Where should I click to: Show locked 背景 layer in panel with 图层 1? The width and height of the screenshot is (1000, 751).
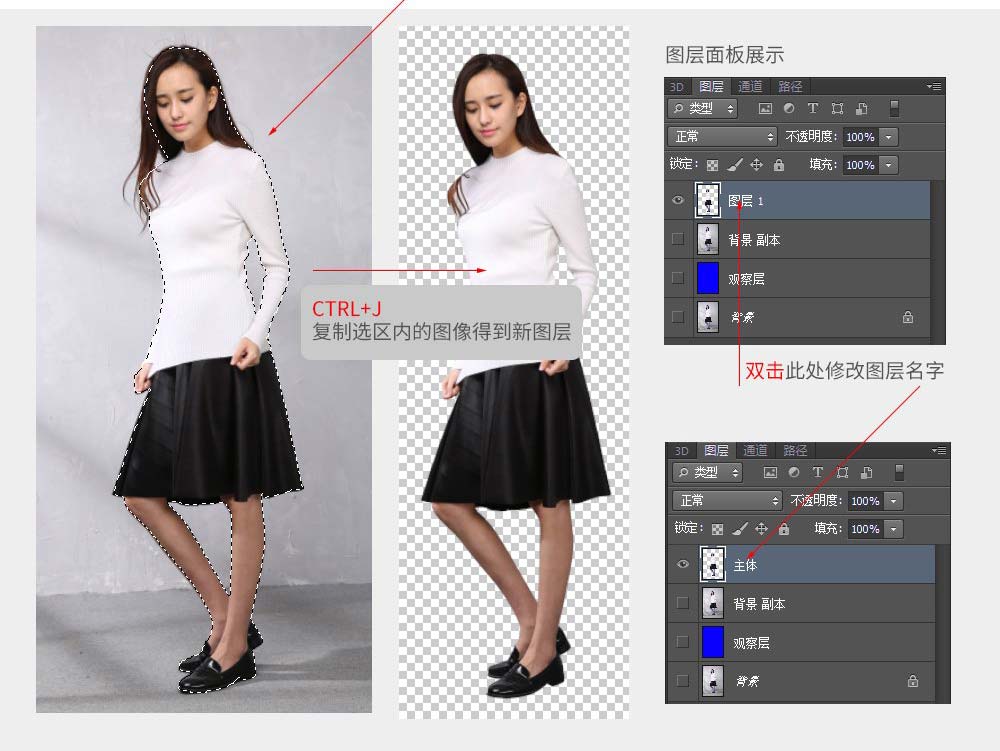(678, 317)
